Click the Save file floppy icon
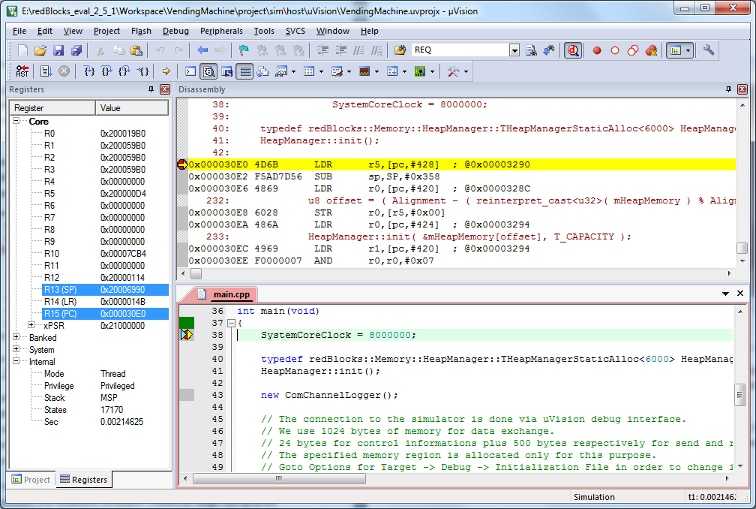Image resolution: width=756 pixels, height=509 pixels. coord(60,50)
